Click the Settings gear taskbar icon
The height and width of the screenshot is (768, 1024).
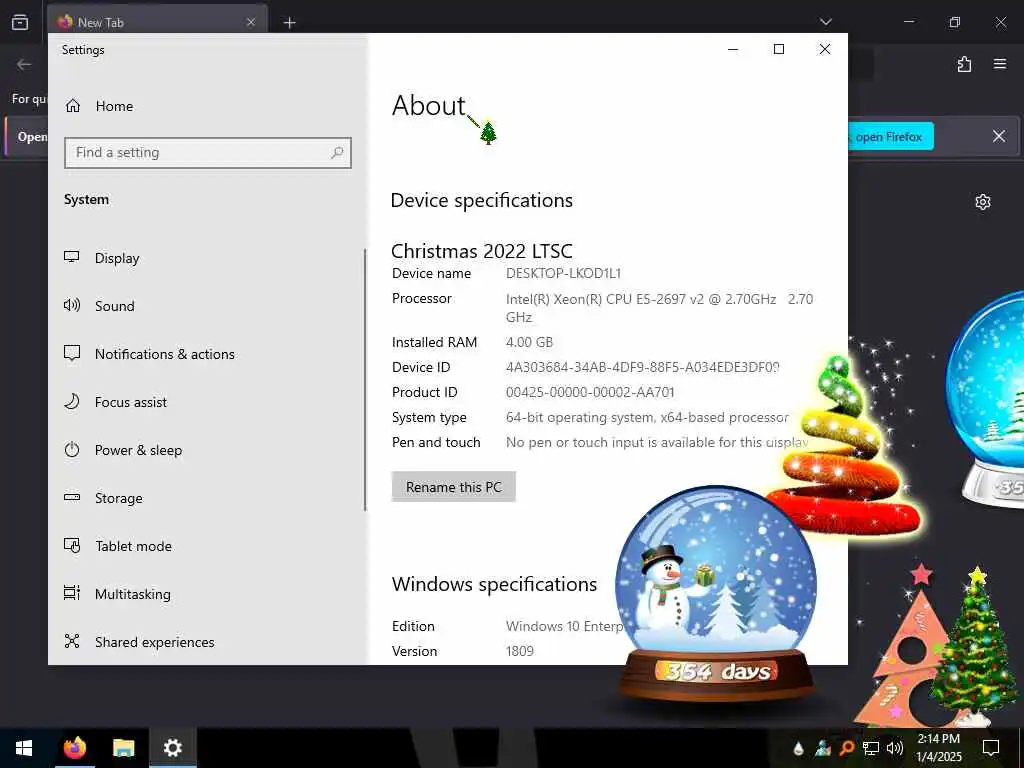point(172,748)
